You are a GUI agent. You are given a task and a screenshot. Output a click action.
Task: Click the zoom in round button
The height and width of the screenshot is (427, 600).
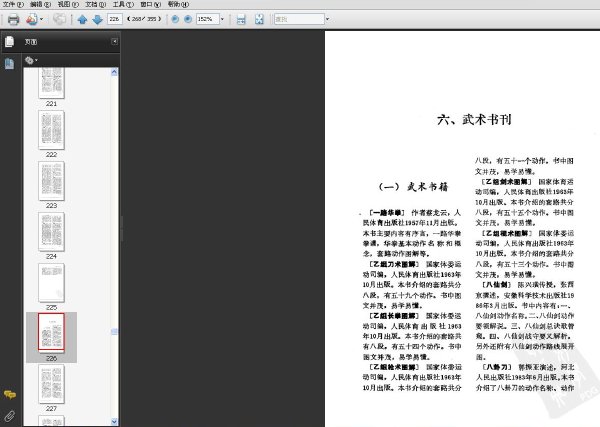pos(188,19)
